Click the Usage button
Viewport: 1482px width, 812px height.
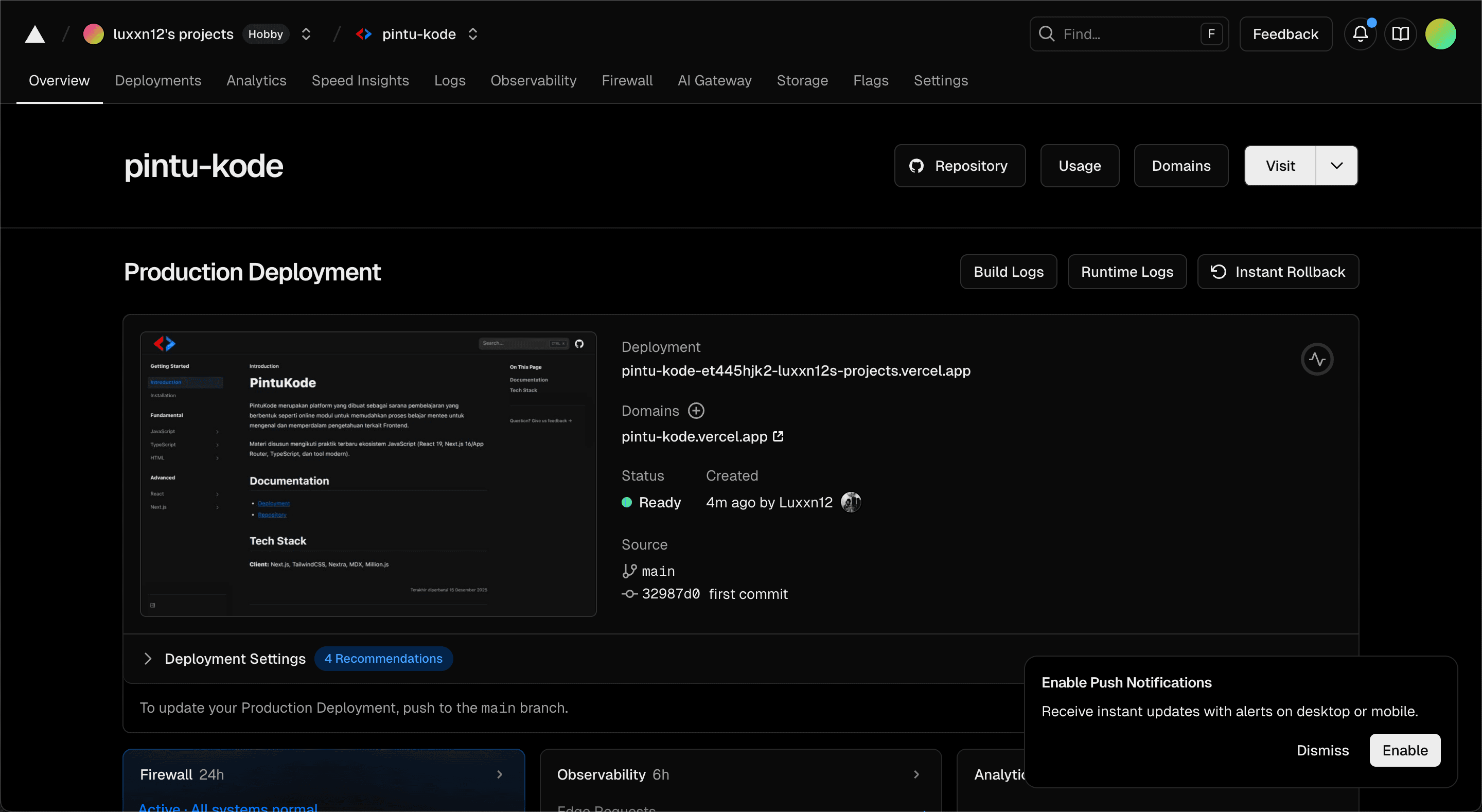coord(1080,166)
